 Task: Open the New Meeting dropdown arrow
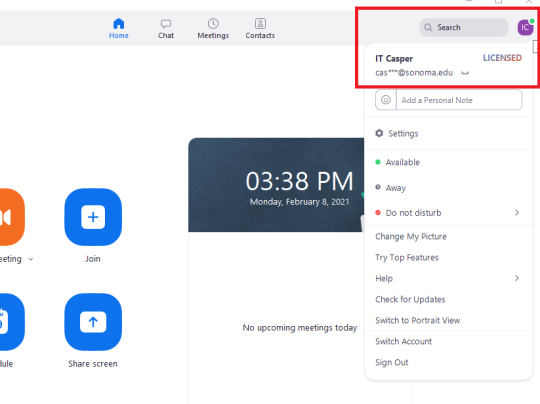31,259
